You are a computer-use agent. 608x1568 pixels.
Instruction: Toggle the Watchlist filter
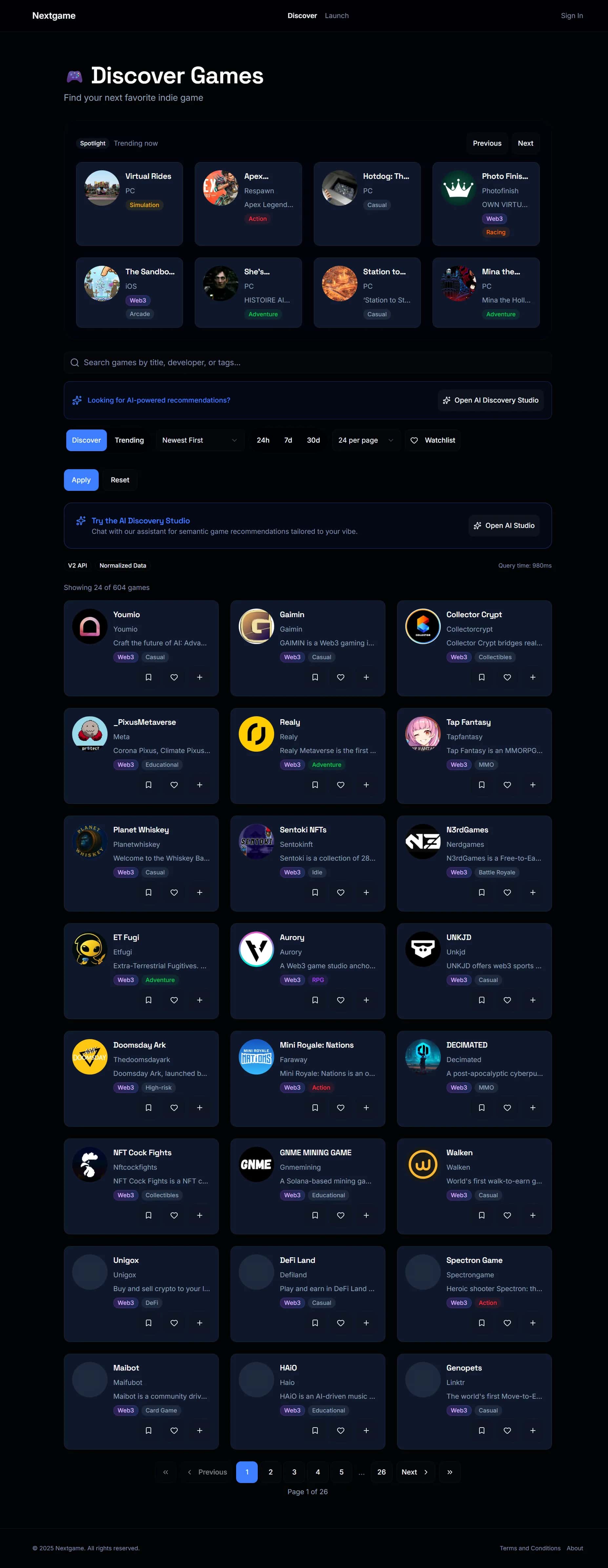(433, 440)
